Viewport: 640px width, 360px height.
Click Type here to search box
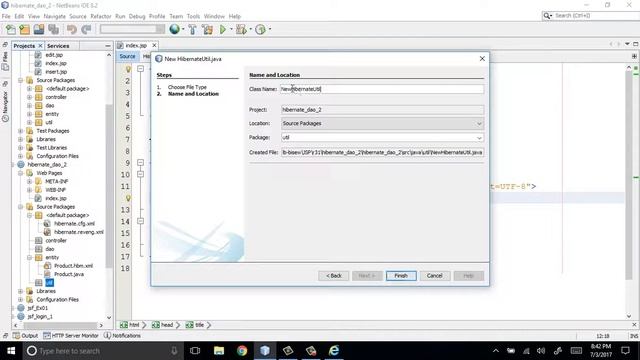click(x=102, y=351)
